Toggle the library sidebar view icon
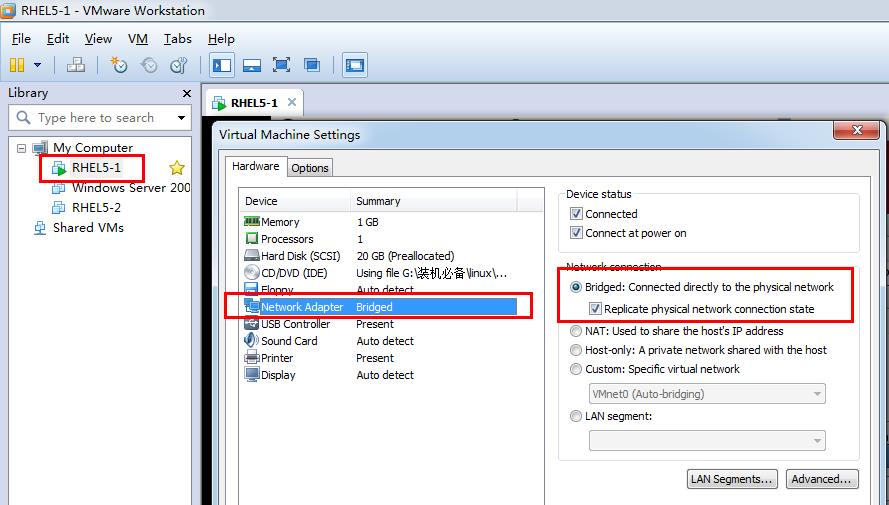The width and height of the screenshot is (889, 505). (222, 65)
